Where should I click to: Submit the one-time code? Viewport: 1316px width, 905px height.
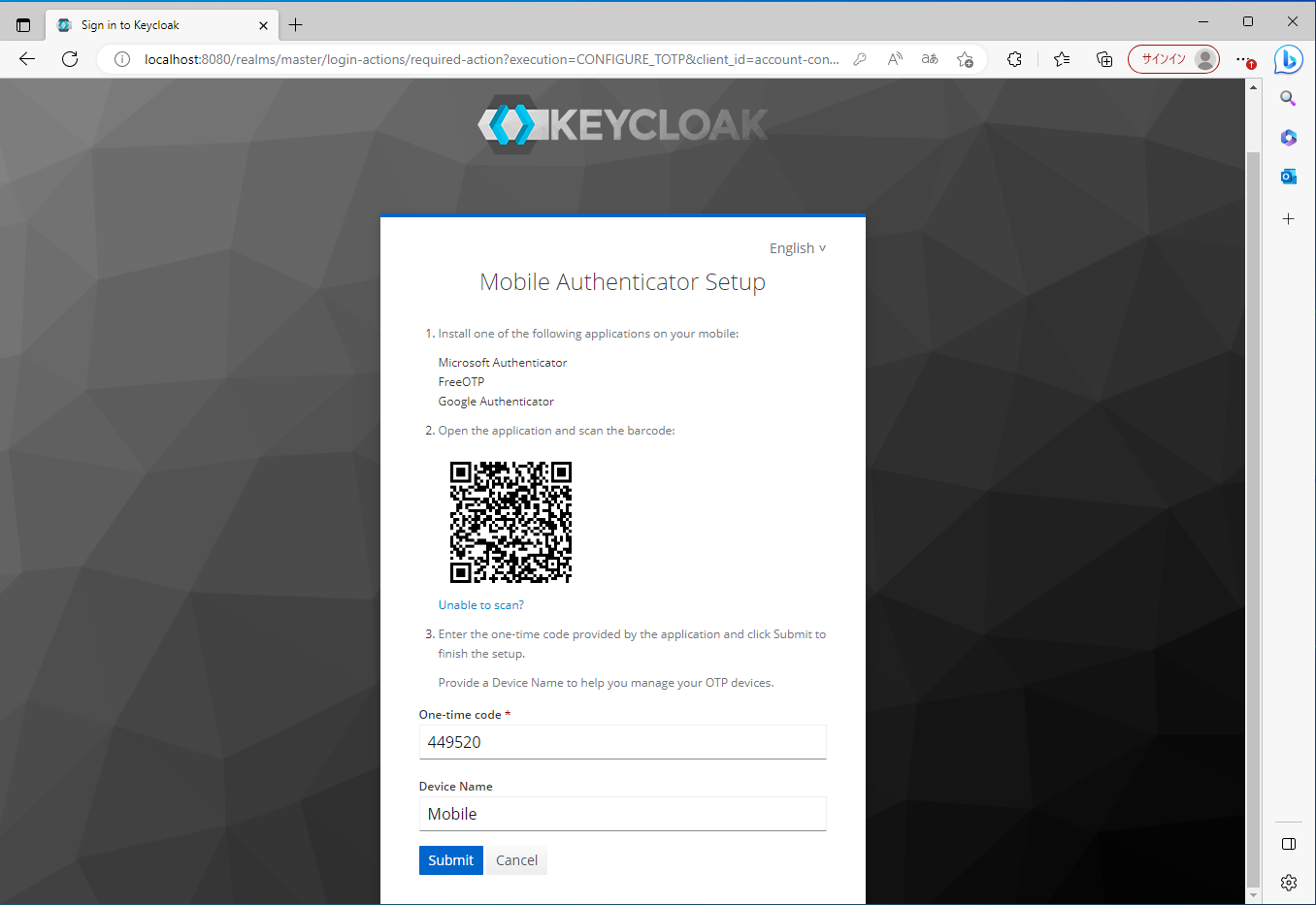(450, 859)
